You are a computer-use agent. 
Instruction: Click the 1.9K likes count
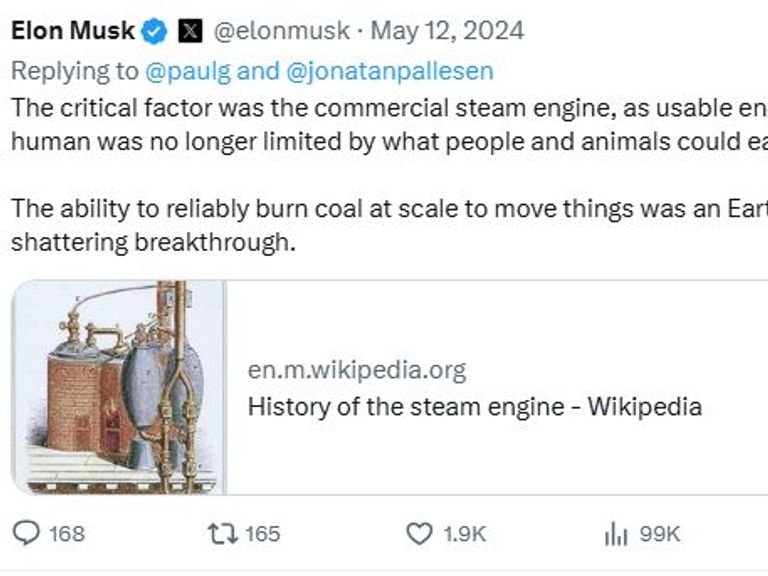coord(463,534)
